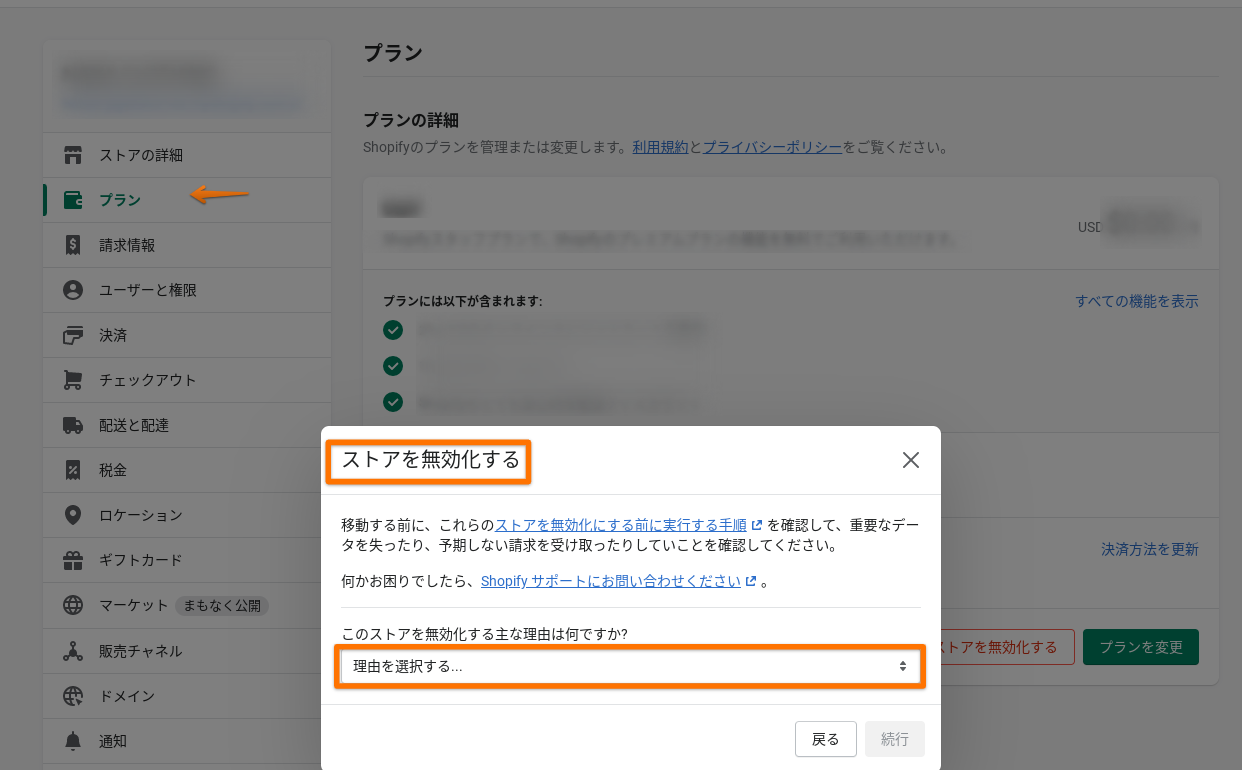The width and height of the screenshot is (1242, 770).
Task: Open 税金 settings in the sidebar
Action: click(187, 470)
